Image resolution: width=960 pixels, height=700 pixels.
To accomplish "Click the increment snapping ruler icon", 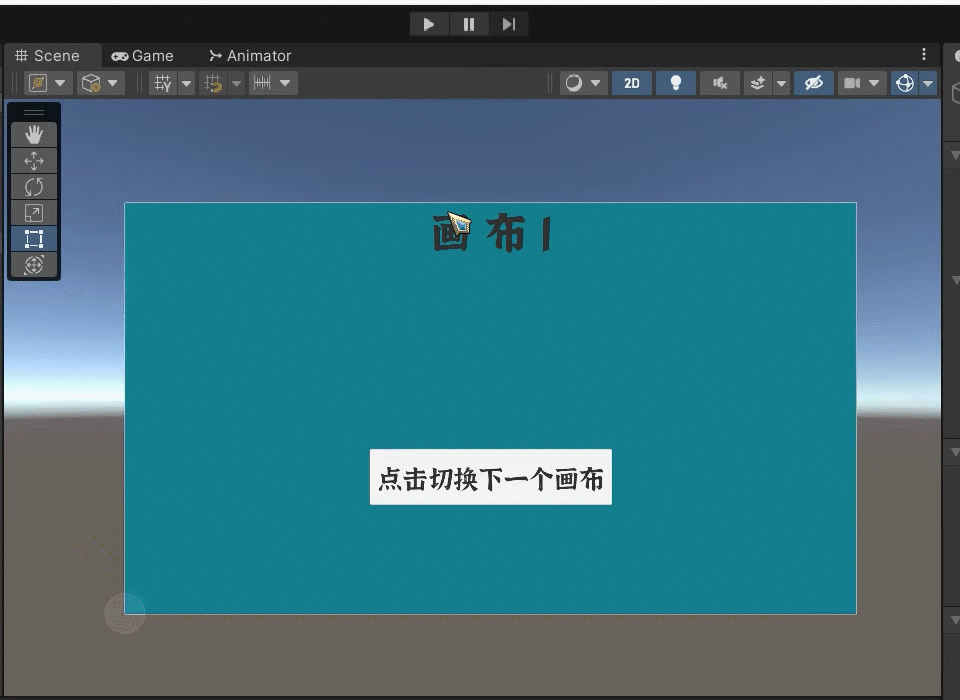I will [x=263, y=83].
